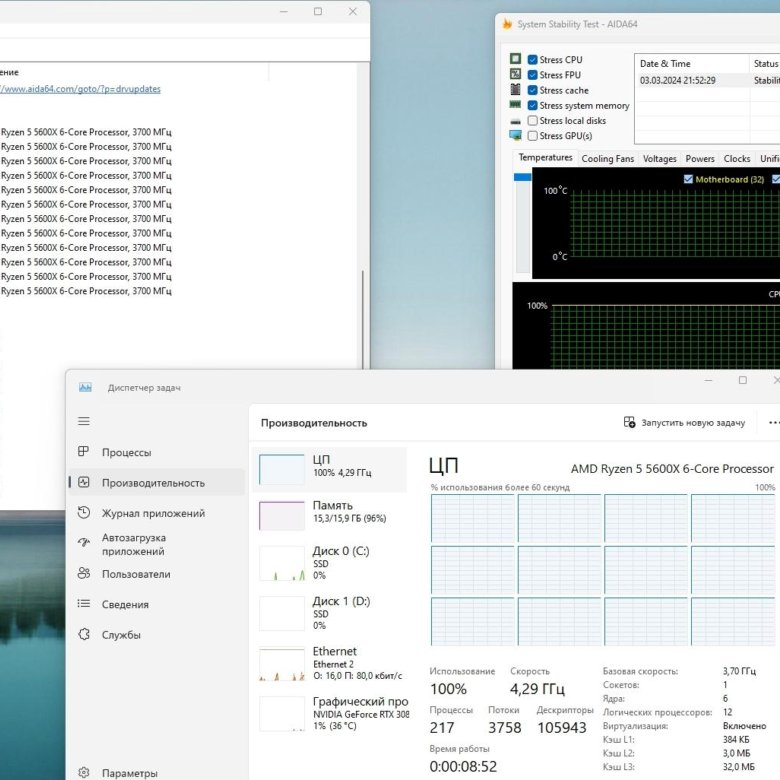The width and height of the screenshot is (780, 780).
Task: Uncheck Stress cache option
Action: point(532,90)
